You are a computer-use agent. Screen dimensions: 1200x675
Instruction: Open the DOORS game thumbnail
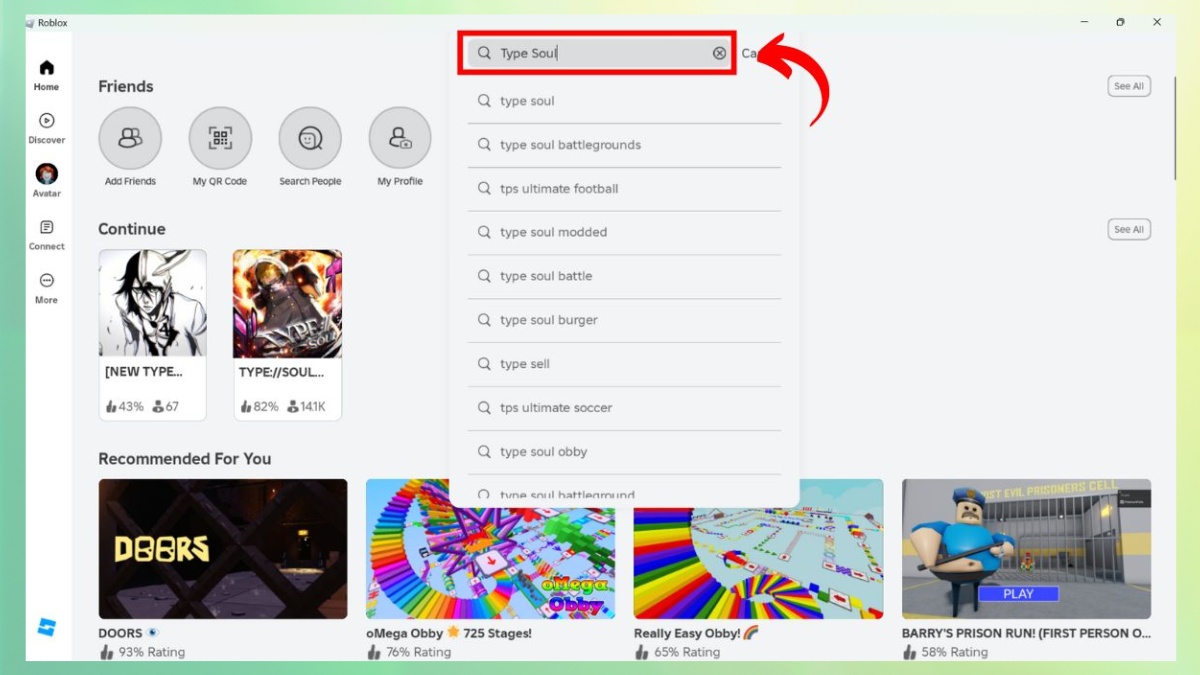coord(223,548)
